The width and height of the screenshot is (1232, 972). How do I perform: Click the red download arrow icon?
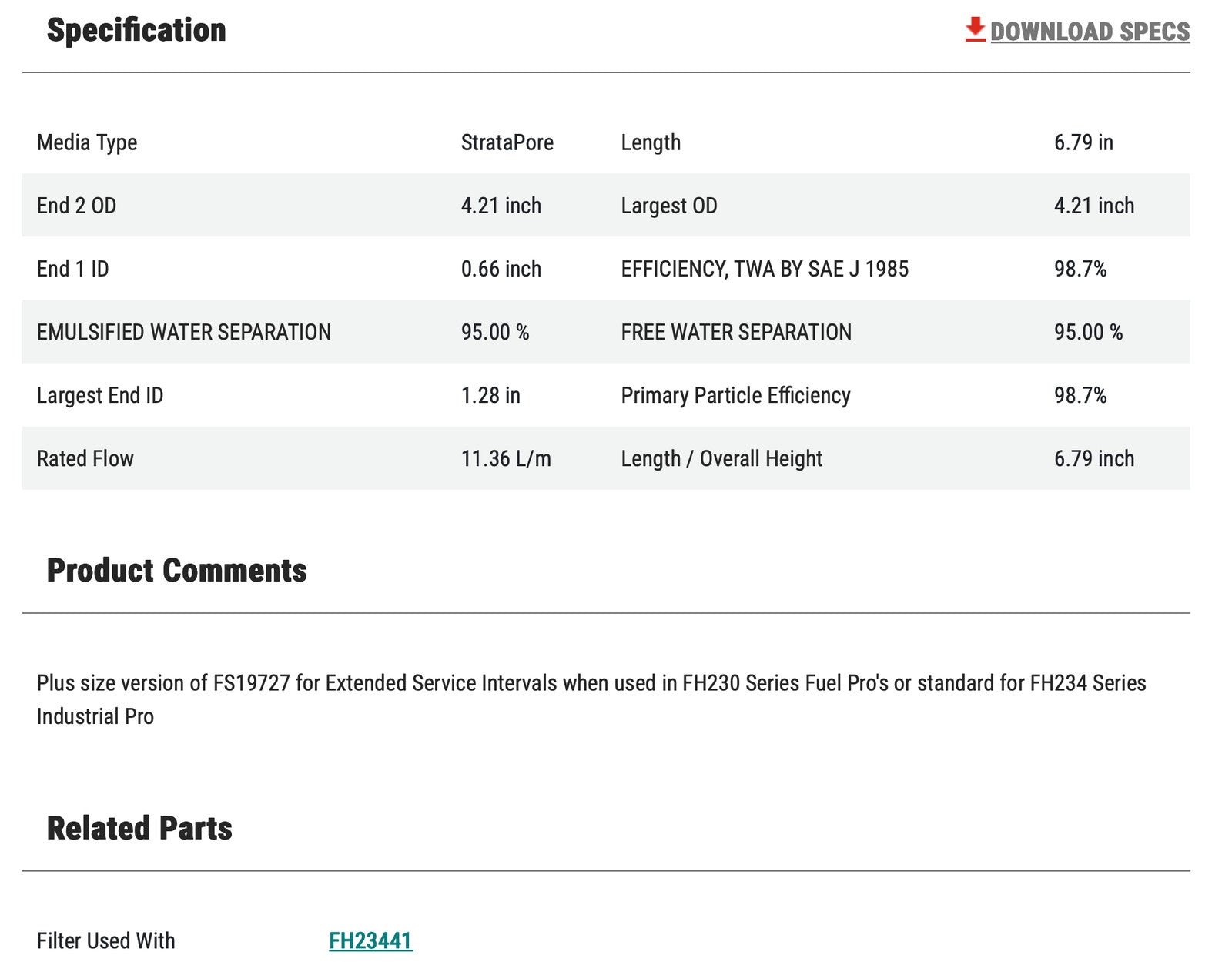click(x=975, y=30)
